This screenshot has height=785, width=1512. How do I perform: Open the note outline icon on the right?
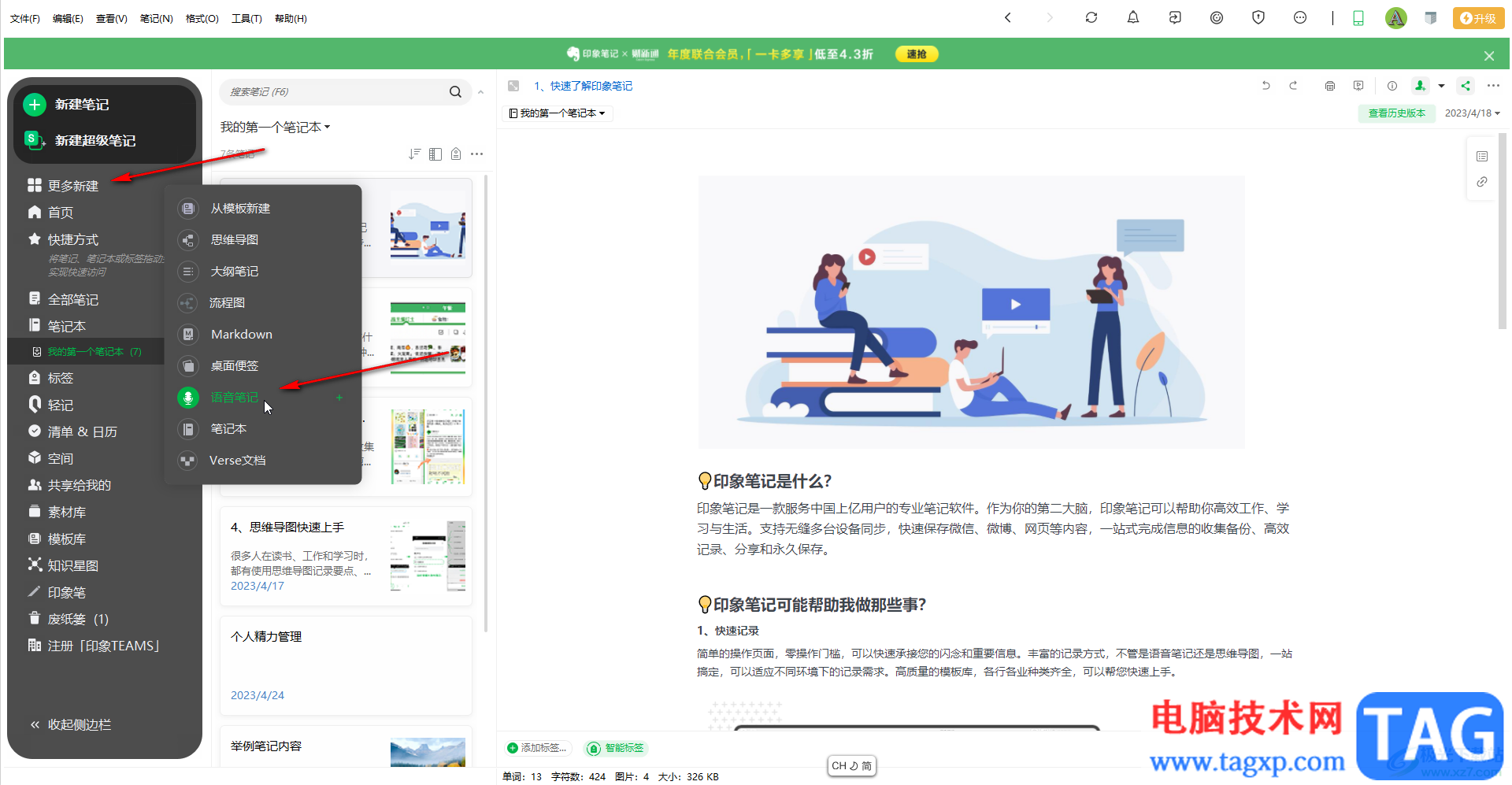pyautogui.click(x=1482, y=156)
